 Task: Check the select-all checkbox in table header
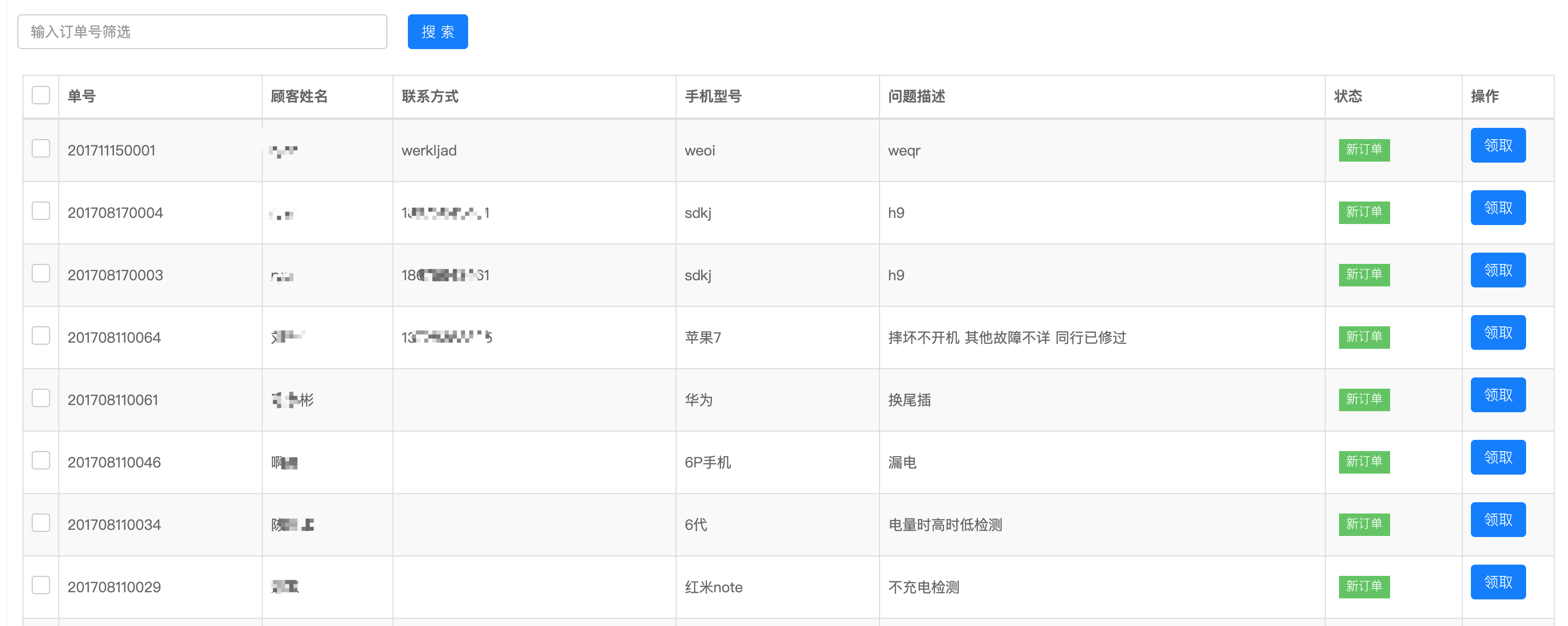40,95
